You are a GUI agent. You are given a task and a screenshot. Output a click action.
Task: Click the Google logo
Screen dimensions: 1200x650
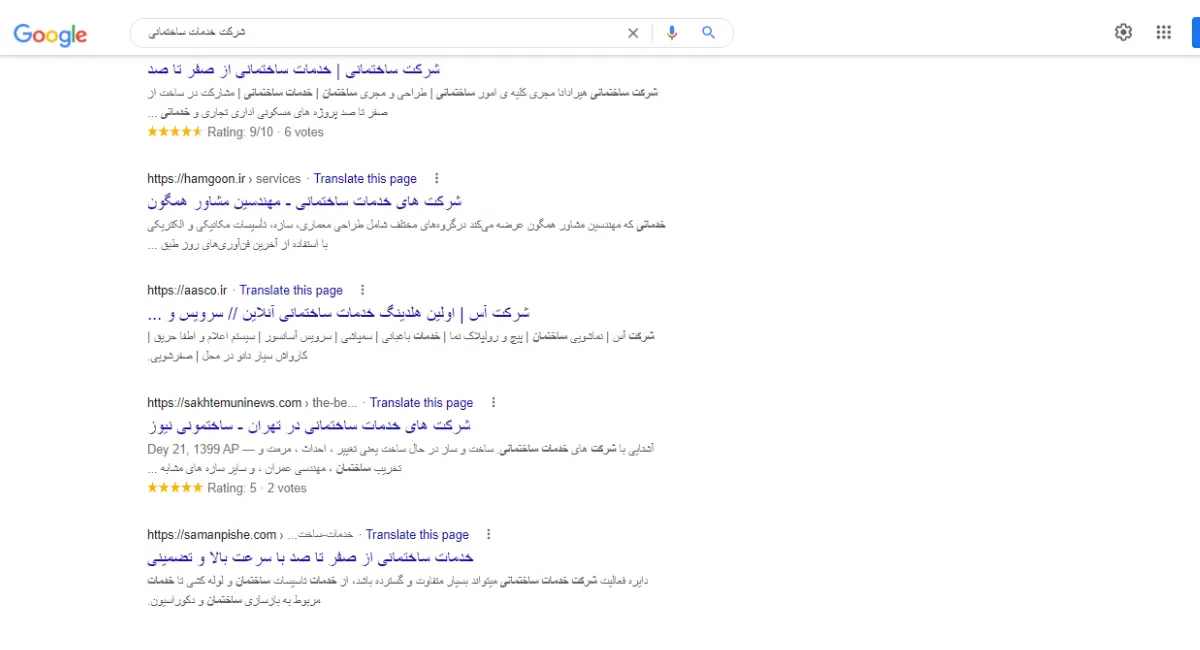coord(50,34)
